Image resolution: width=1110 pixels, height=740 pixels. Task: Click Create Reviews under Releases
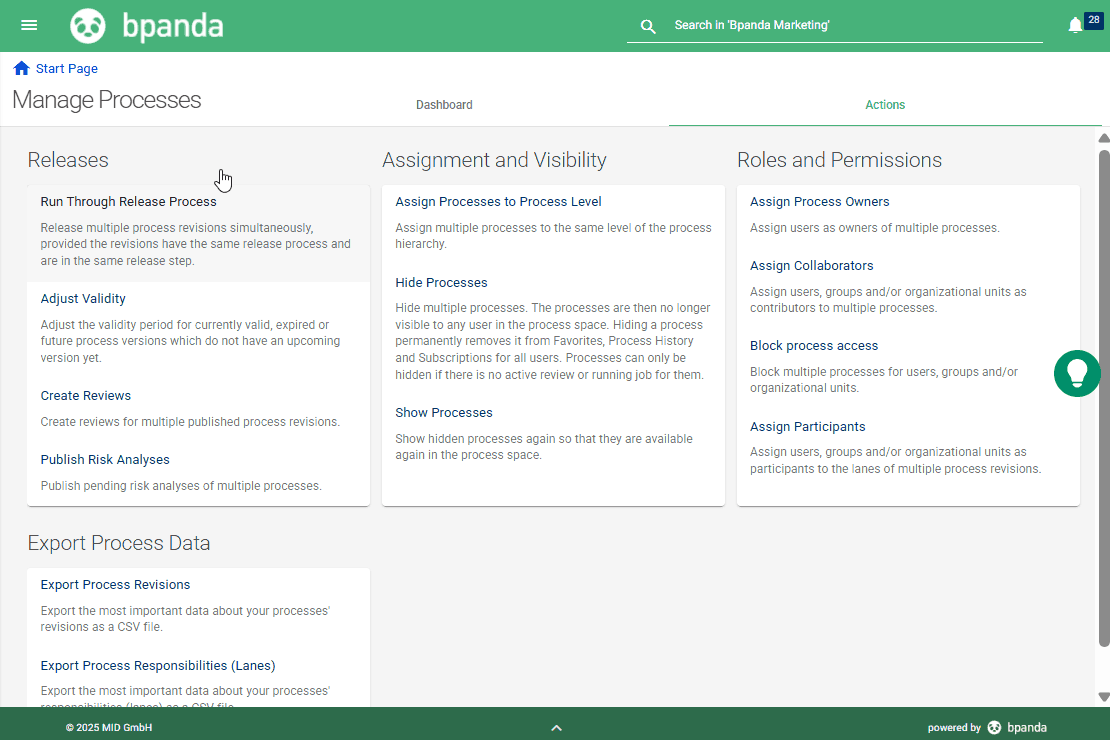click(x=86, y=395)
